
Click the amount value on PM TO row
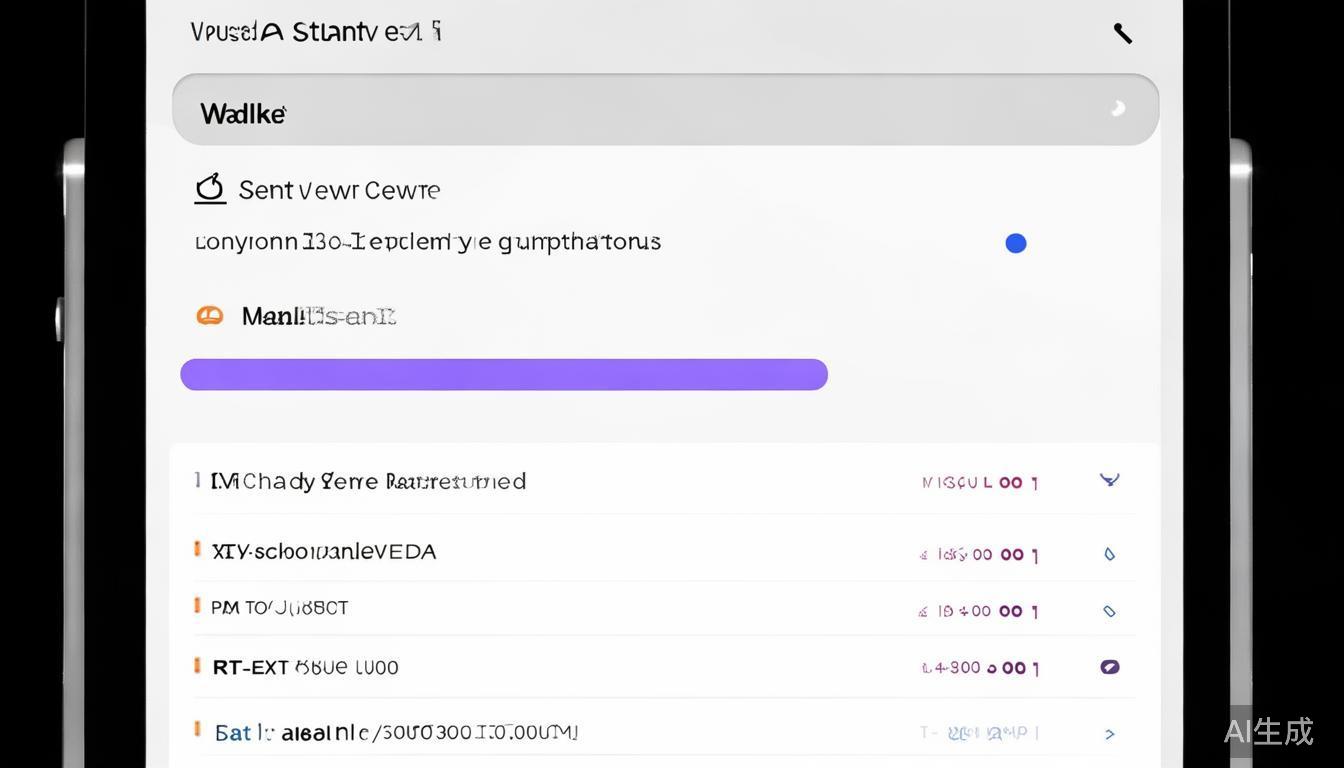[979, 611]
